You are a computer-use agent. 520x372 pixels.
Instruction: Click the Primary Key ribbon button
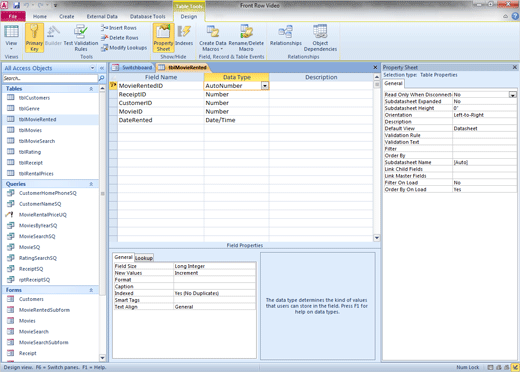[x=34, y=38]
